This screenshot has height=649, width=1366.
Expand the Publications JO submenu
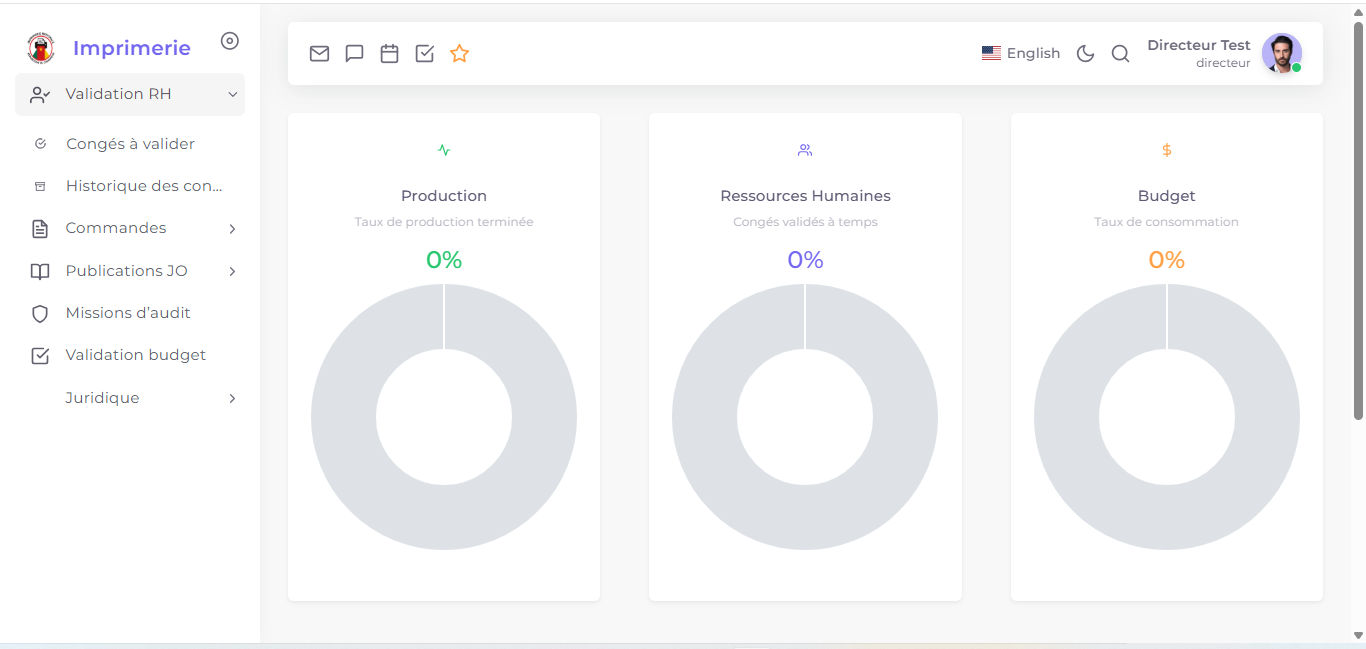(x=130, y=271)
